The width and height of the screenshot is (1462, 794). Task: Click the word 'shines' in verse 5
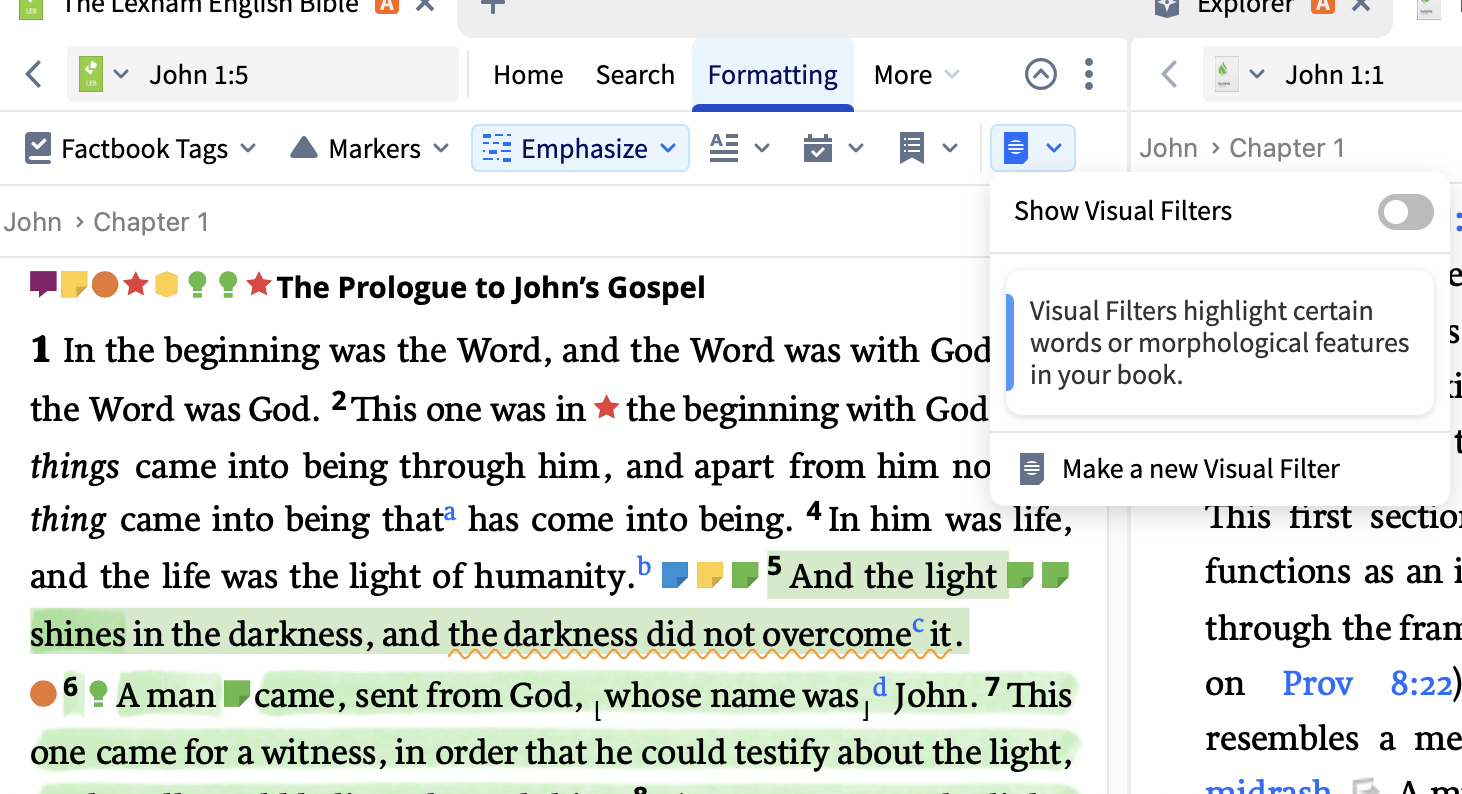click(x=78, y=634)
